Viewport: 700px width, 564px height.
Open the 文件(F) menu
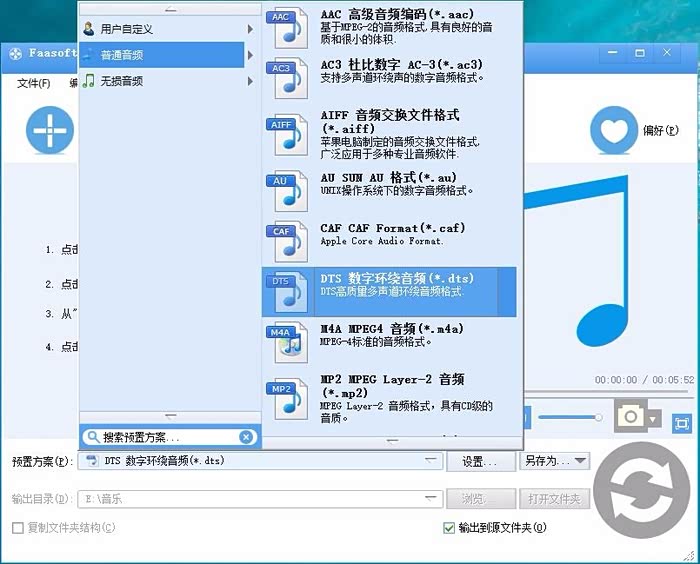pos(34,83)
